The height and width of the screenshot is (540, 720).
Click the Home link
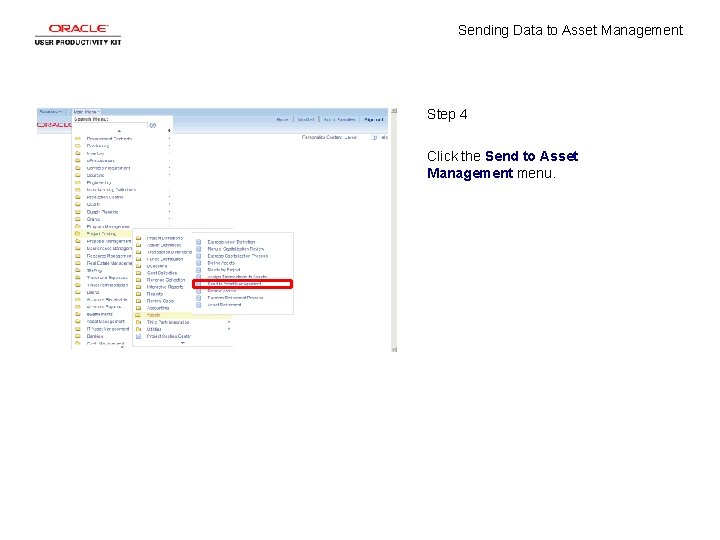pyautogui.click(x=282, y=119)
